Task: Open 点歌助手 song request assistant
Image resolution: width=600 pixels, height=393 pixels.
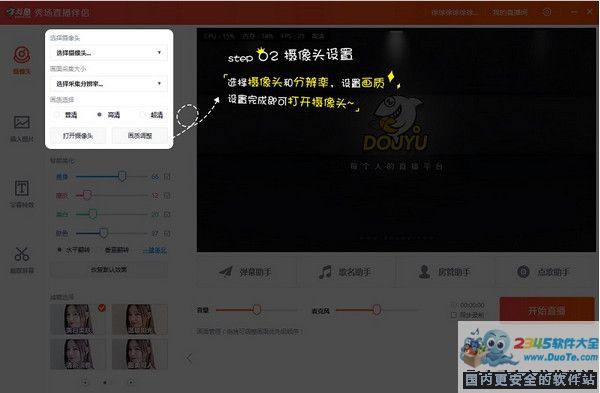Action: 544,272
